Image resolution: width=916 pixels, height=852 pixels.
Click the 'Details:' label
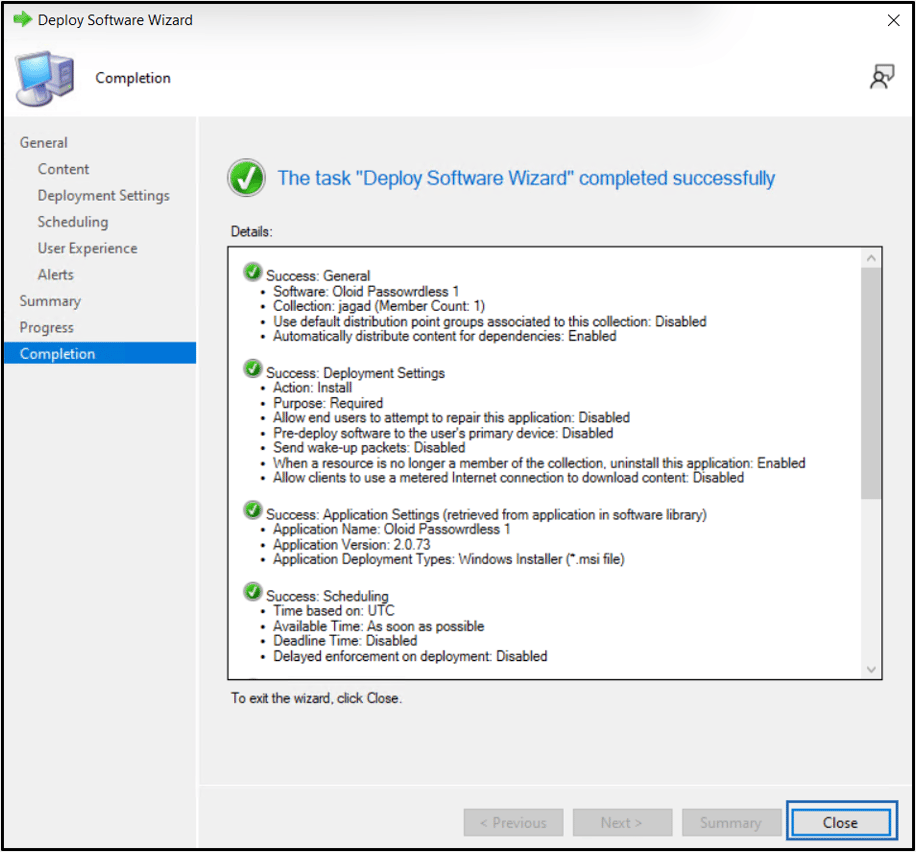(x=251, y=231)
